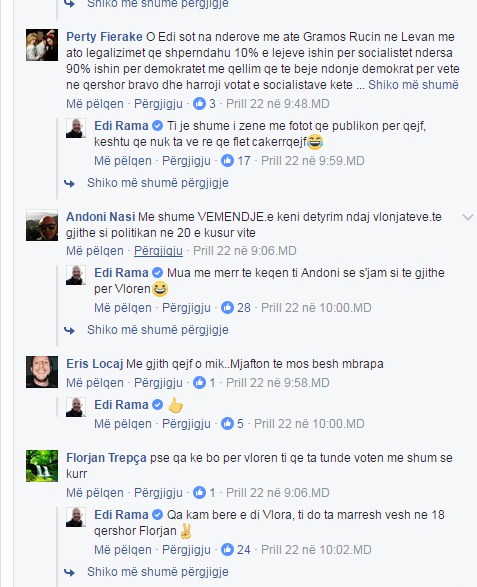The width and height of the screenshot is (477, 587).
Task: Click the 17 likes icon on Edi Rama's reply
Action: [x=227, y=161]
